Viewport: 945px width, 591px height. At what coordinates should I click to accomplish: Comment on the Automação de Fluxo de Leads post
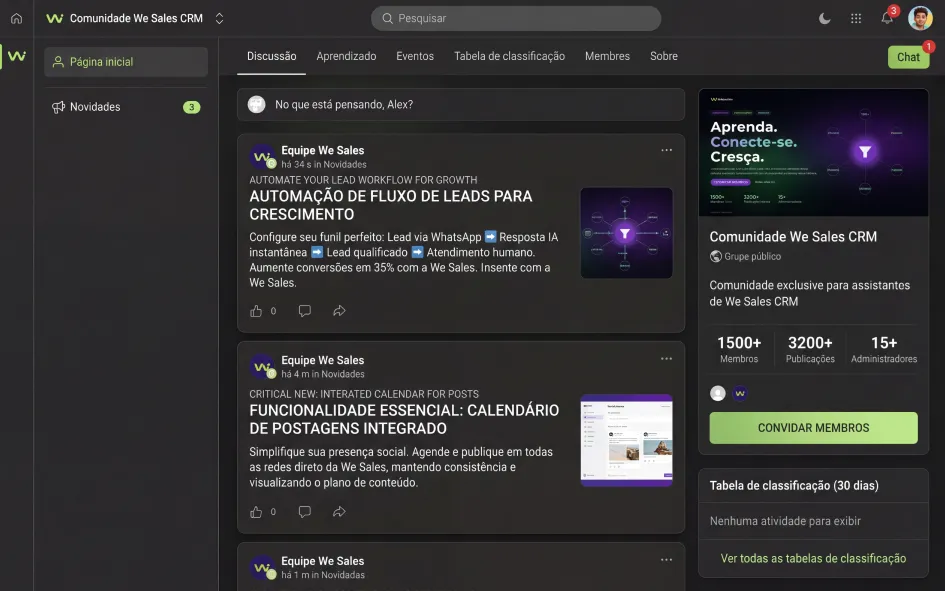304,311
